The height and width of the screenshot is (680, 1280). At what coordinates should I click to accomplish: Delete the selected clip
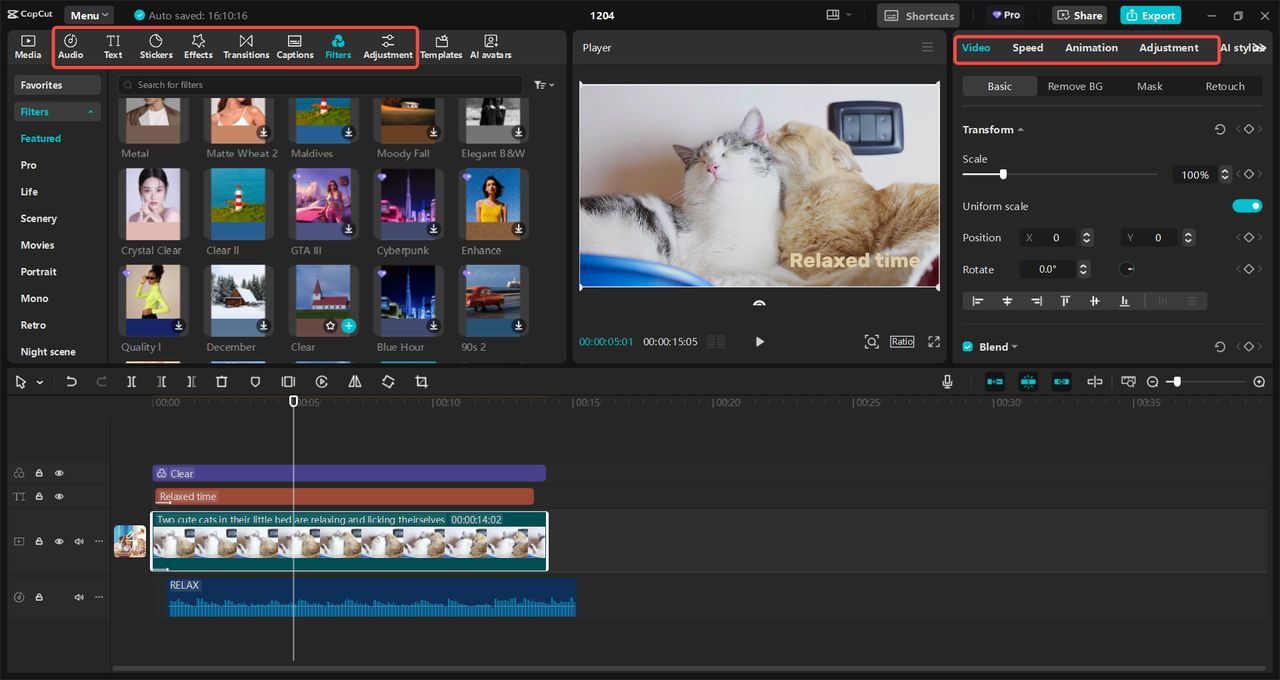(222, 382)
